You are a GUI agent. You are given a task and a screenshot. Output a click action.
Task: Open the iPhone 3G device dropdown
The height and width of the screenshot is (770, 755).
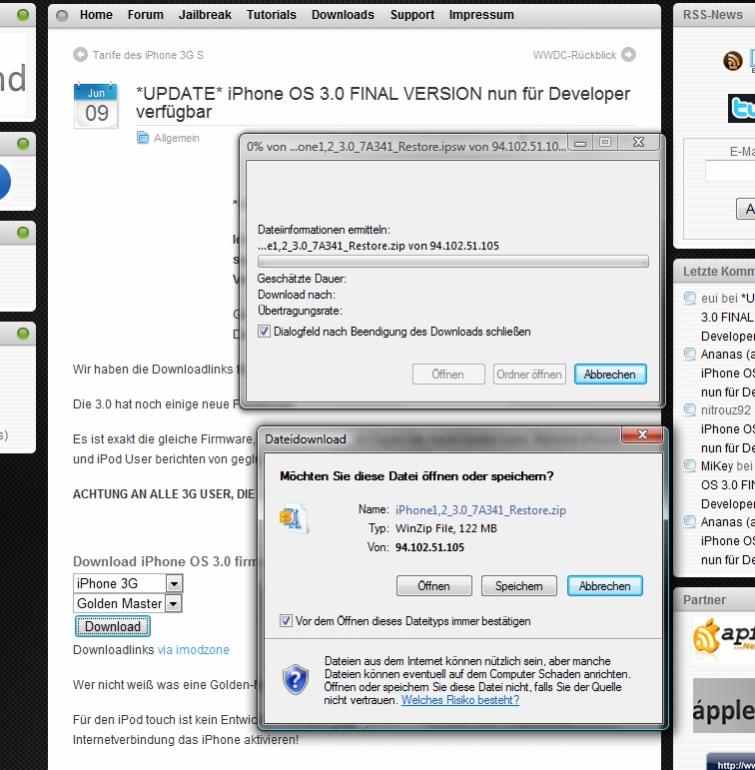pyautogui.click(x=128, y=583)
